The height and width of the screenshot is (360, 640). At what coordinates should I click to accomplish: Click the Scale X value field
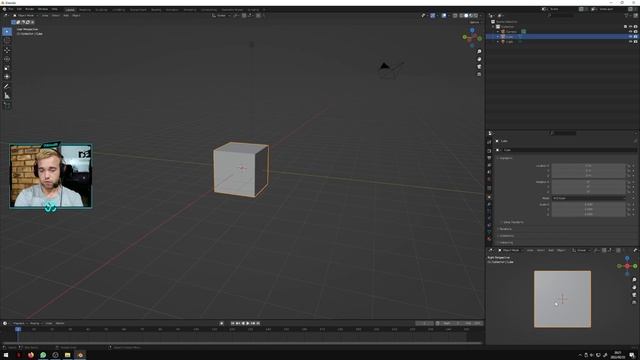tap(588, 204)
